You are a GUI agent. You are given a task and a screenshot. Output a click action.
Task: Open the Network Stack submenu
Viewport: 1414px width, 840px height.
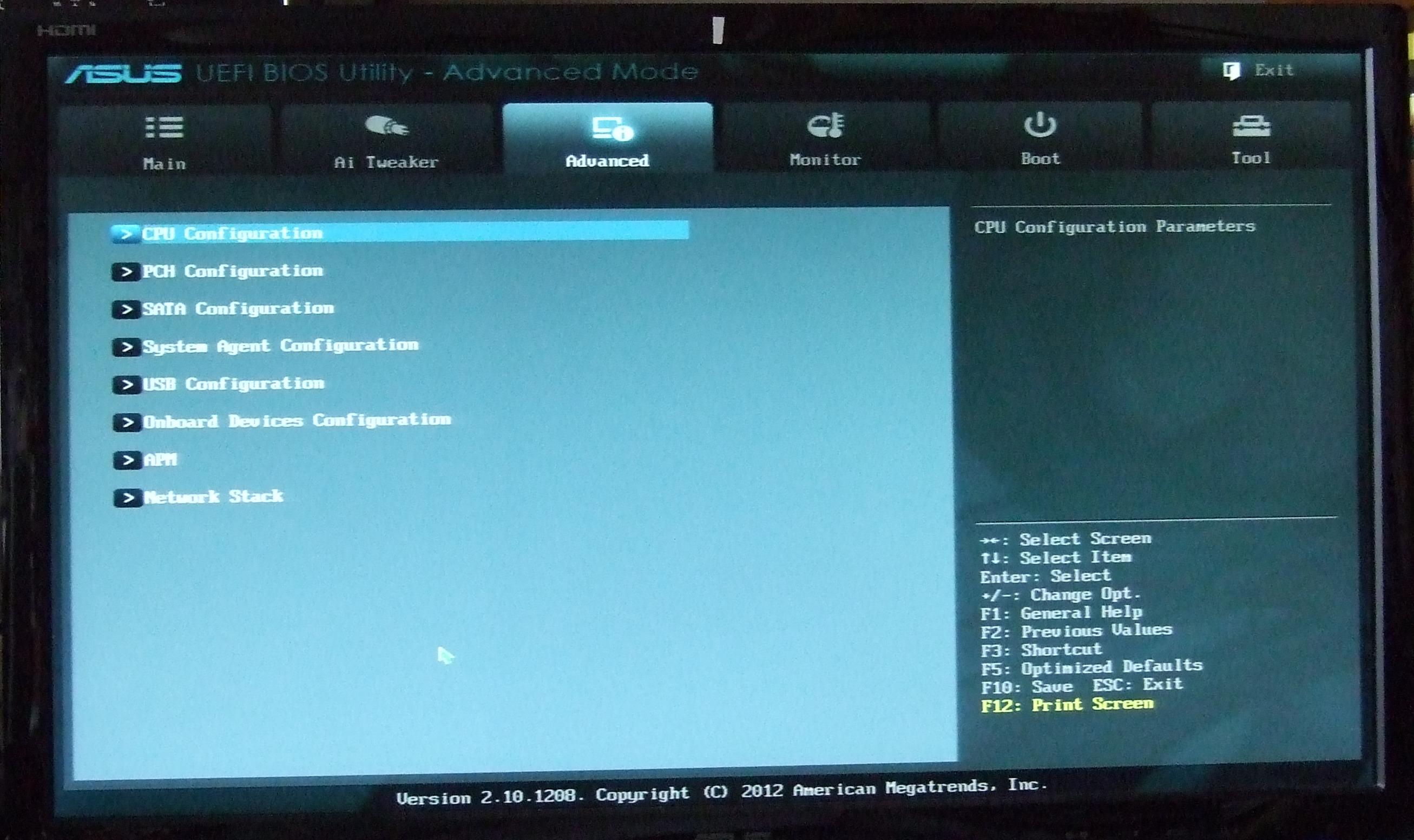pyautogui.click(x=214, y=497)
